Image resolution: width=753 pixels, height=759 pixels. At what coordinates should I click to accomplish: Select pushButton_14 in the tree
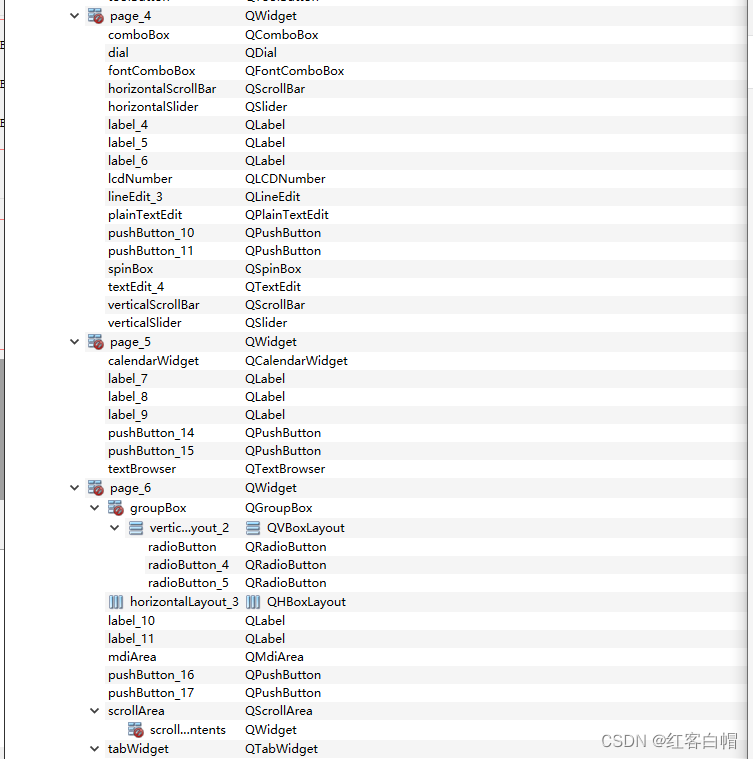pos(151,433)
